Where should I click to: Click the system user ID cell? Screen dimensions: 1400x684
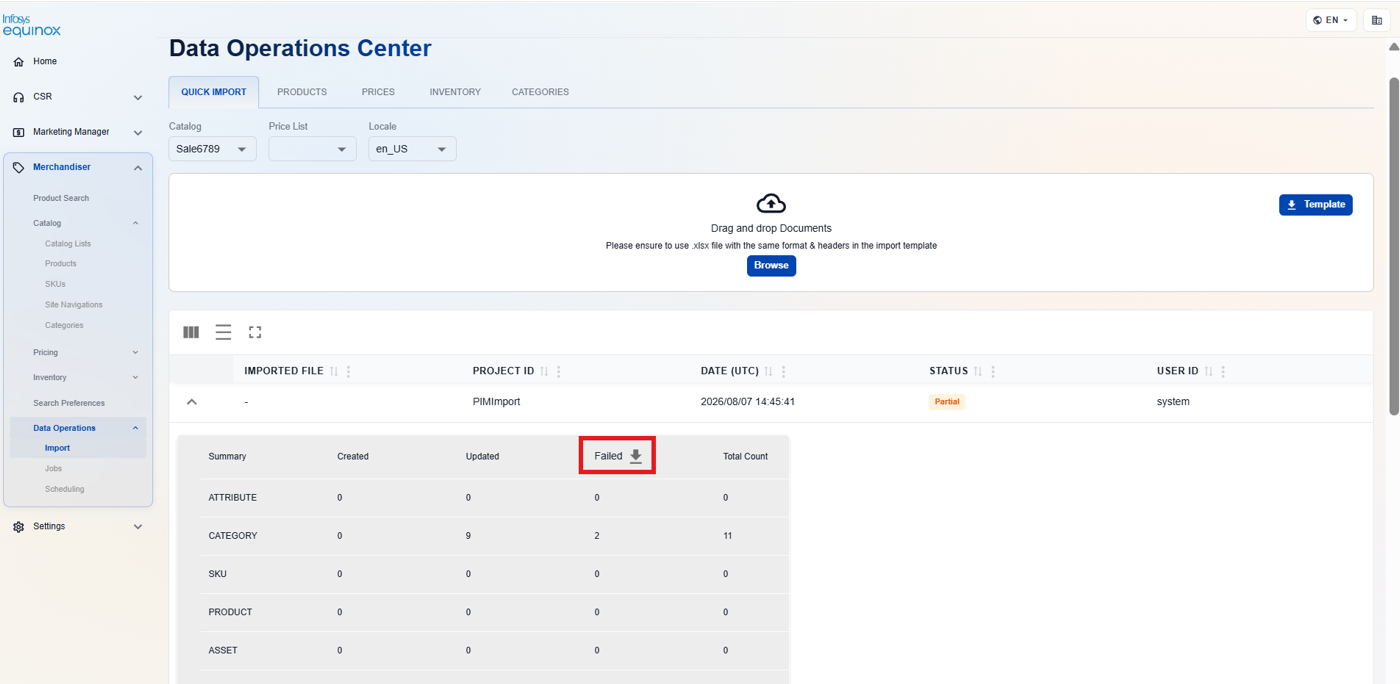click(x=1173, y=402)
